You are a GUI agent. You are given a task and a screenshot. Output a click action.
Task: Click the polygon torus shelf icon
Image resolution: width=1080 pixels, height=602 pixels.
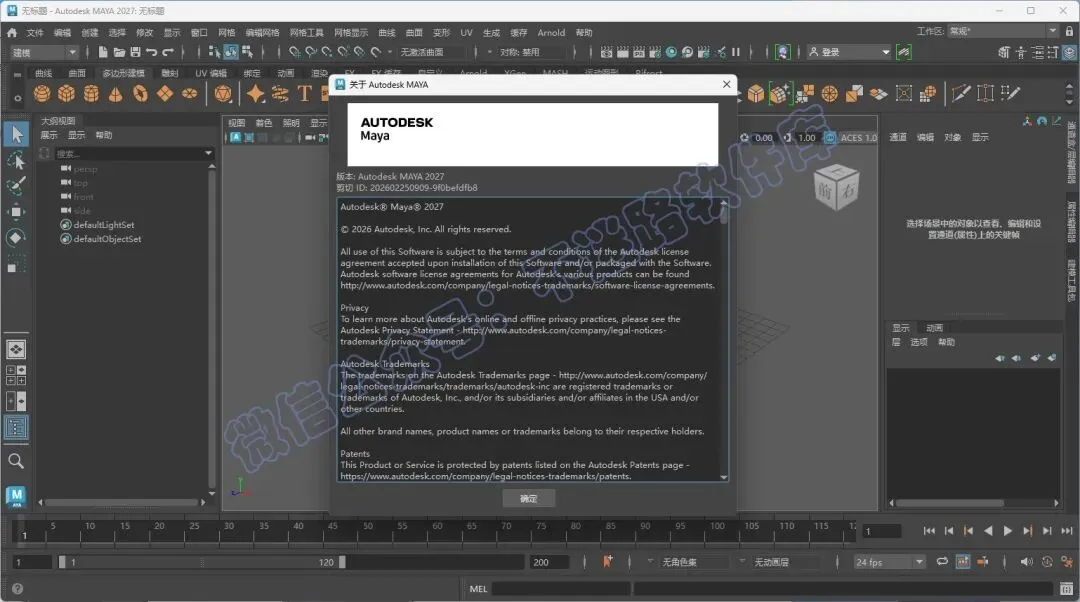[x=141, y=93]
